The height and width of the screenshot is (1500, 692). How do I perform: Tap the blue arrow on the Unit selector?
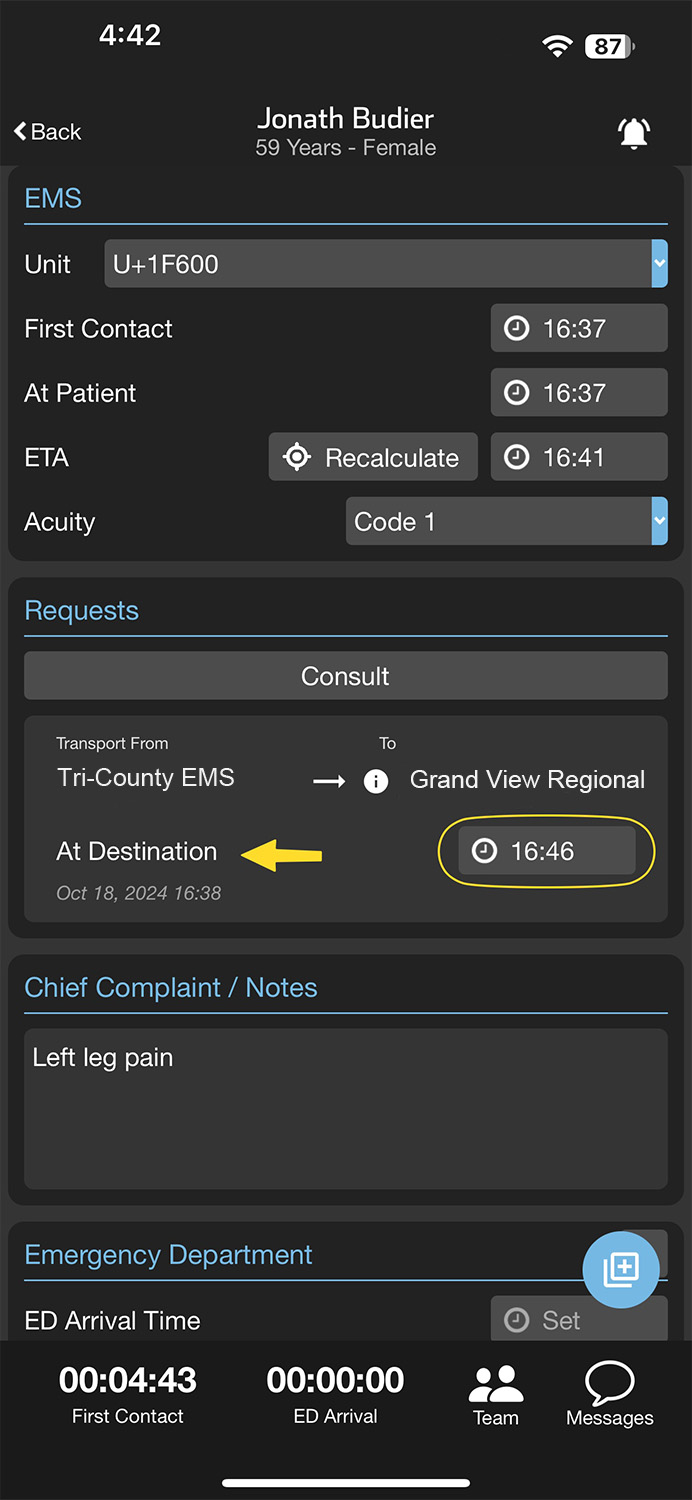tap(659, 264)
